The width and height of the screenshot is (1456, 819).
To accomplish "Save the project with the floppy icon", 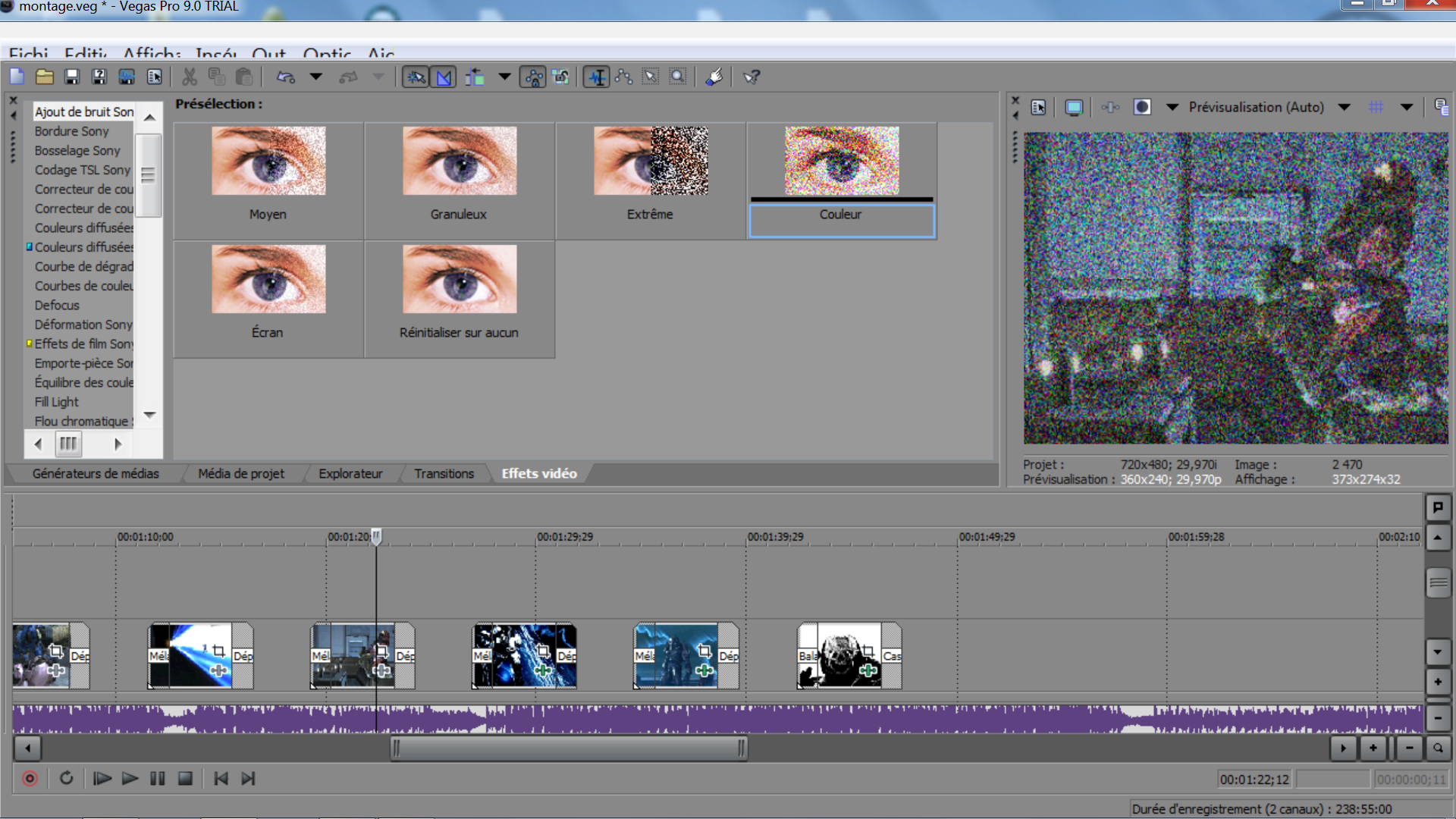I will (x=72, y=77).
